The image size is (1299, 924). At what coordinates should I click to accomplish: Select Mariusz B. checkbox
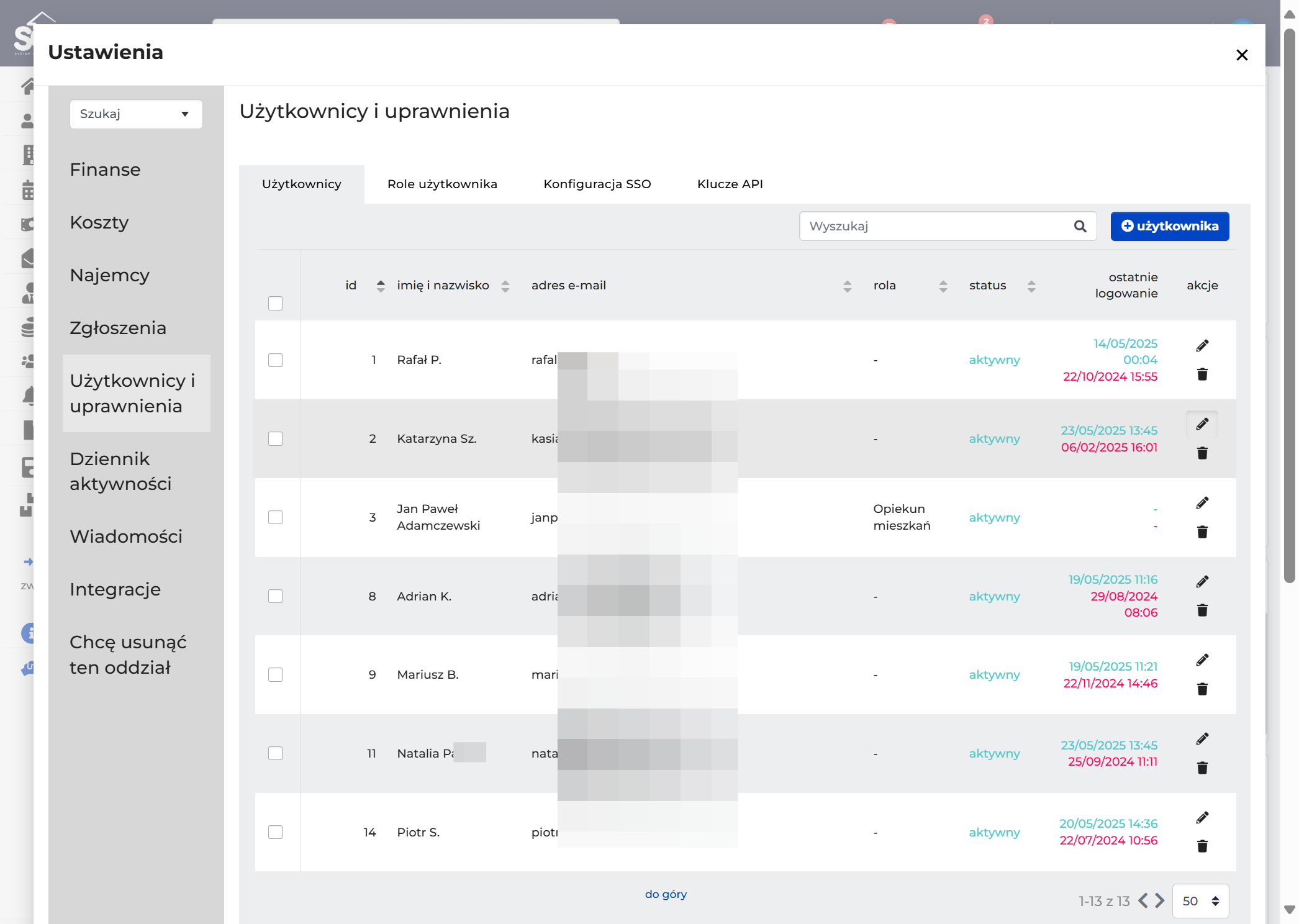[275, 674]
